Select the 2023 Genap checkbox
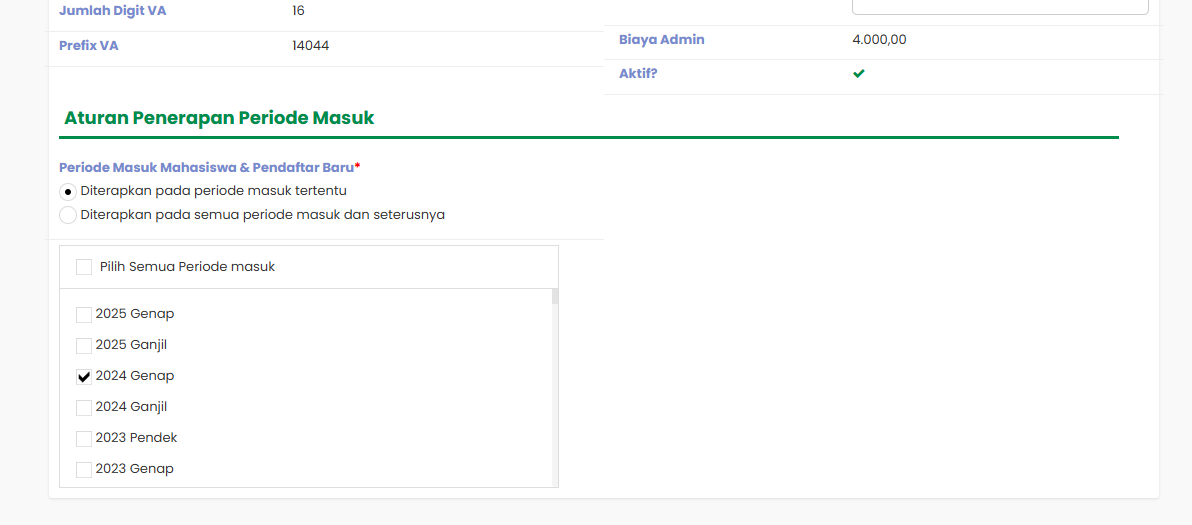The width and height of the screenshot is (1192, 525). tap(84, 470)
